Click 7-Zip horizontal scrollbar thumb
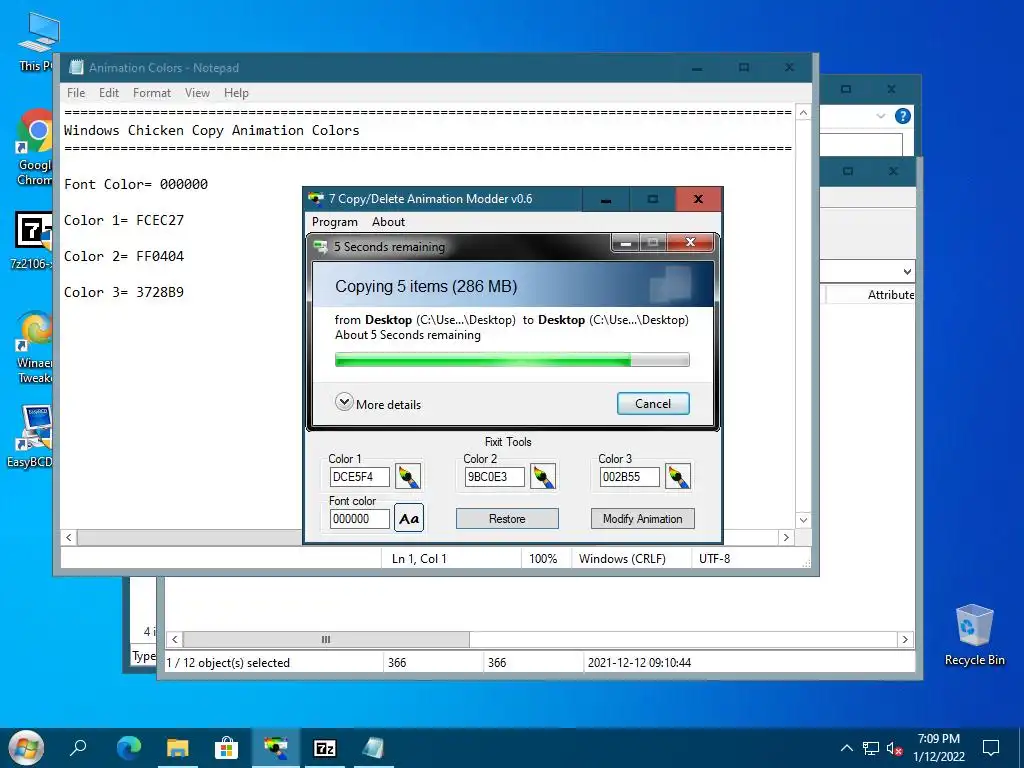The height and width of the screenshot is (768, 1024). click(326, 639)
